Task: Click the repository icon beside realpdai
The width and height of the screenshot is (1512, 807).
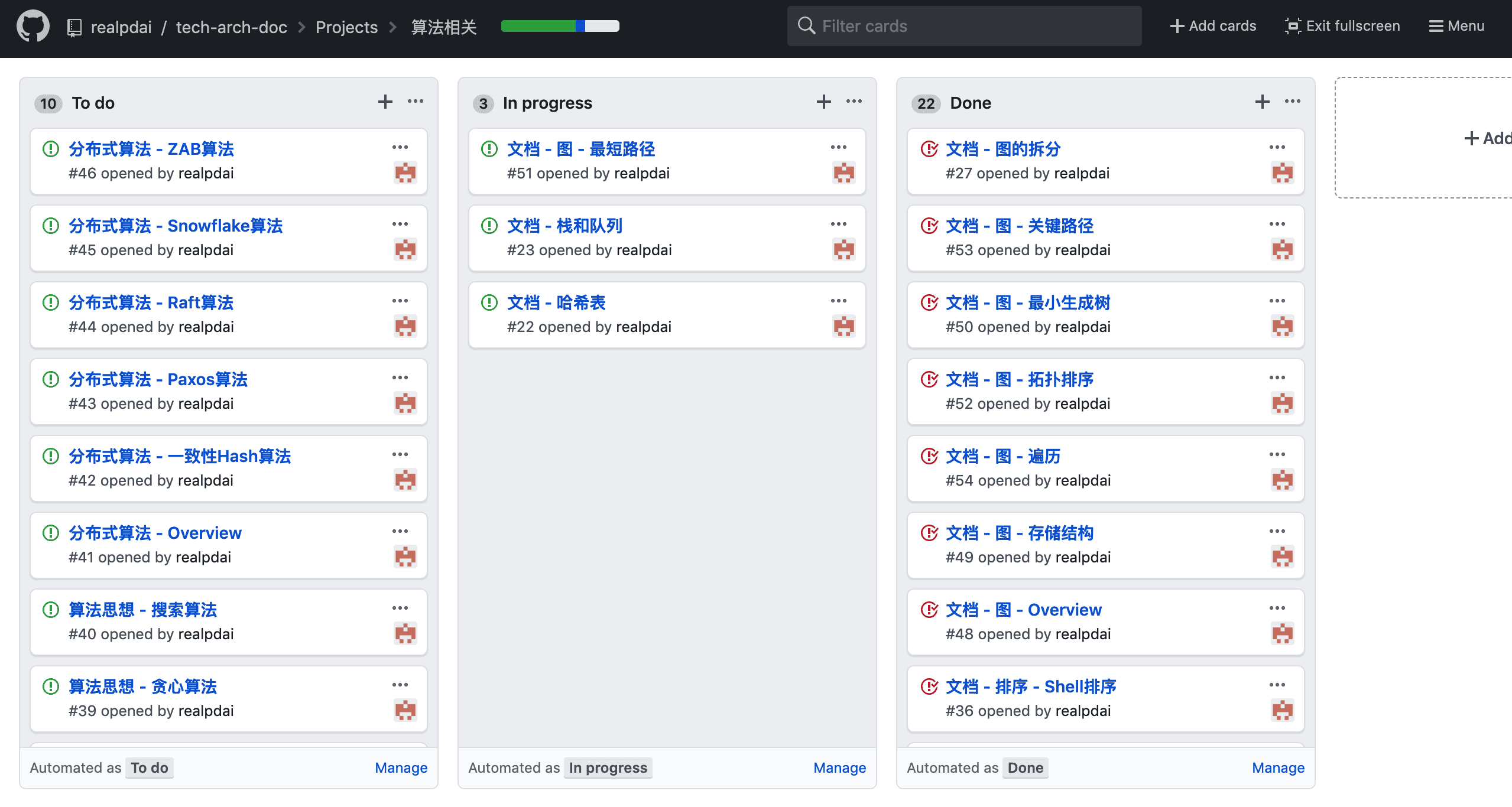Action: 74,27
